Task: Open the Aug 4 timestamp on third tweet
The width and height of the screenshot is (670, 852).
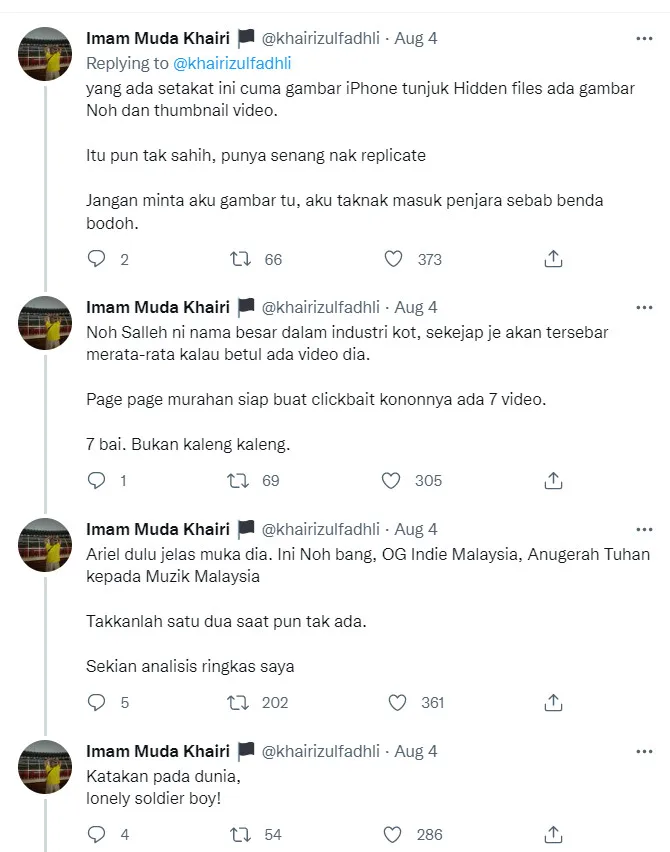Action: 416,529
